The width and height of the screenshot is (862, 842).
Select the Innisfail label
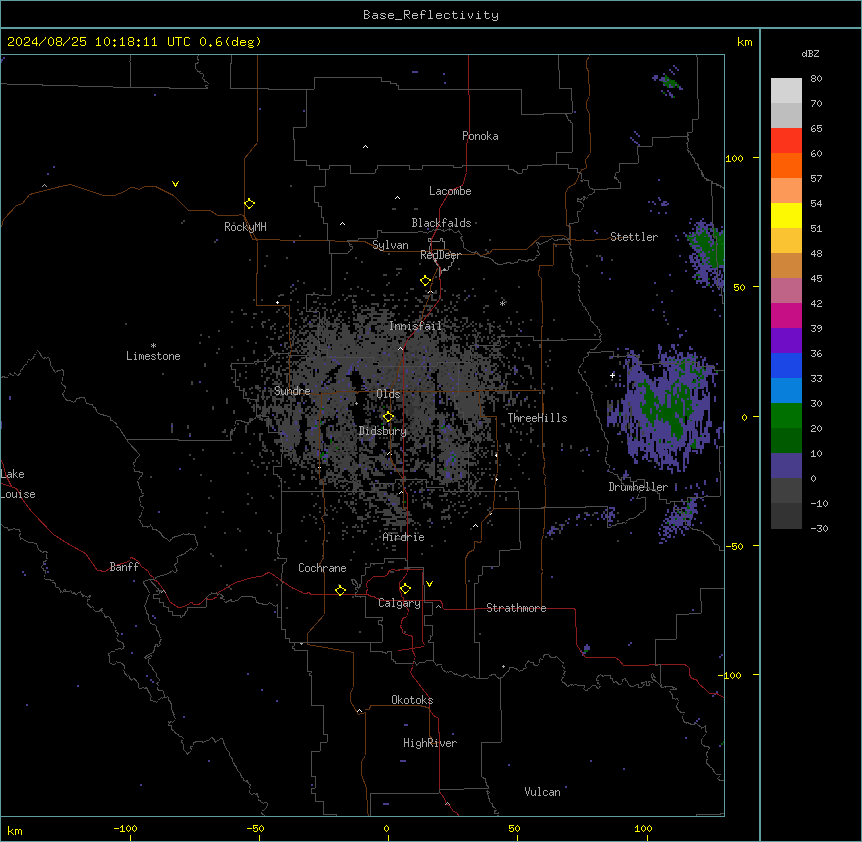pos(415,326)
